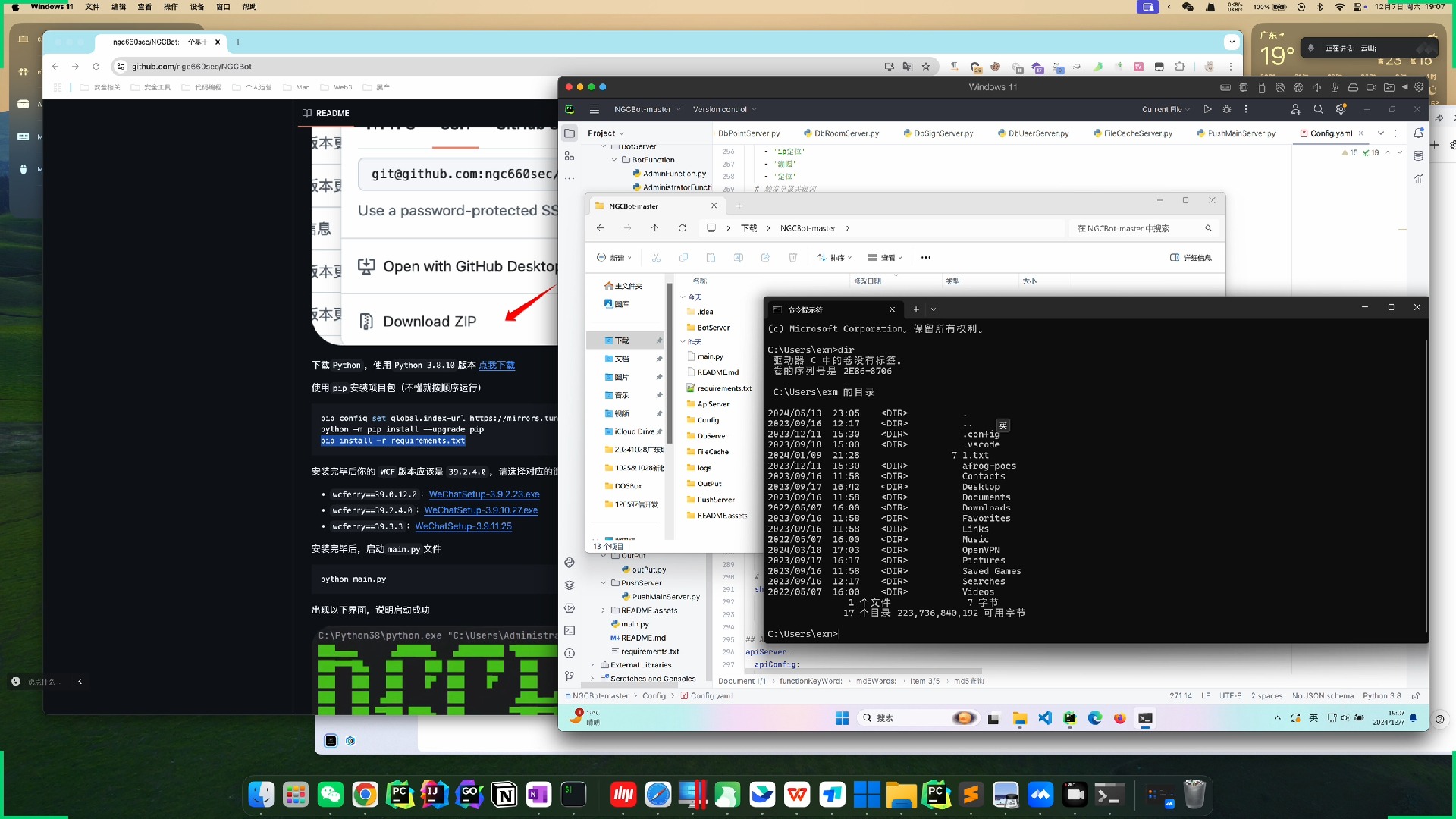The width and height of the screenshot is (1456, 819).
Task: Open Firefox from Windows taskbar
Action: 1120,718
